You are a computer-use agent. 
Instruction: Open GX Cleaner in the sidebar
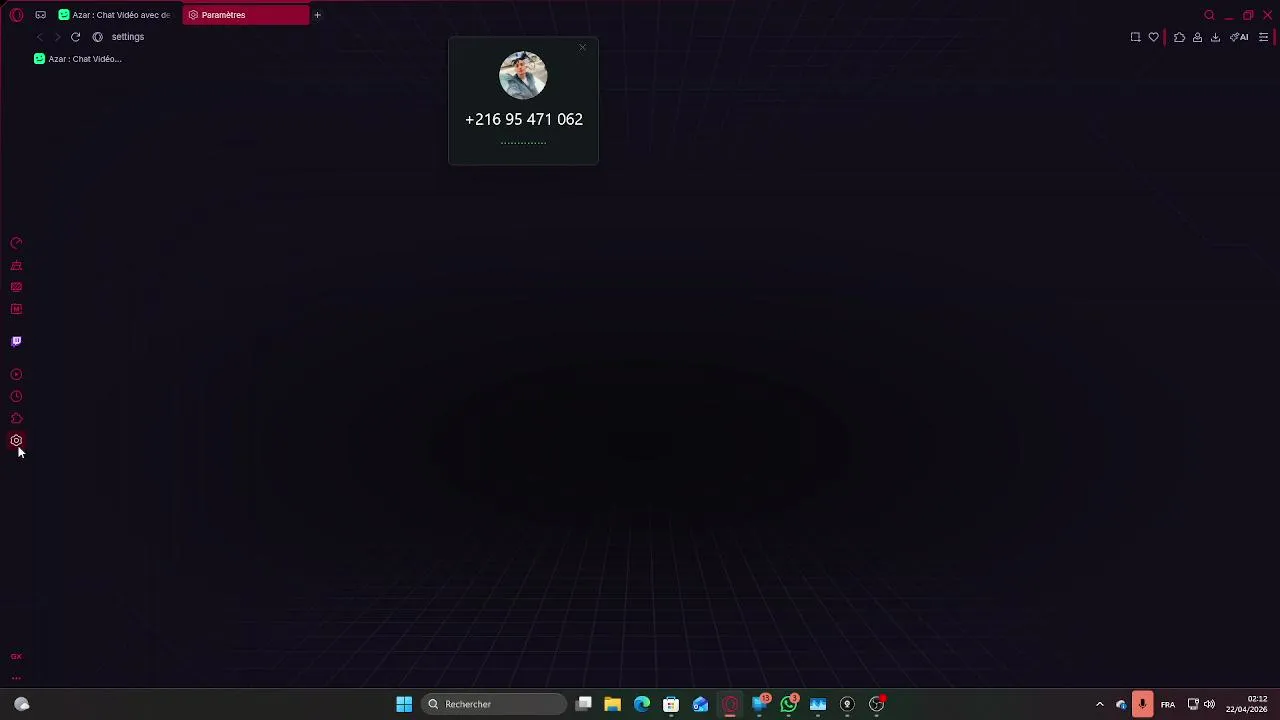coord(16,265)
